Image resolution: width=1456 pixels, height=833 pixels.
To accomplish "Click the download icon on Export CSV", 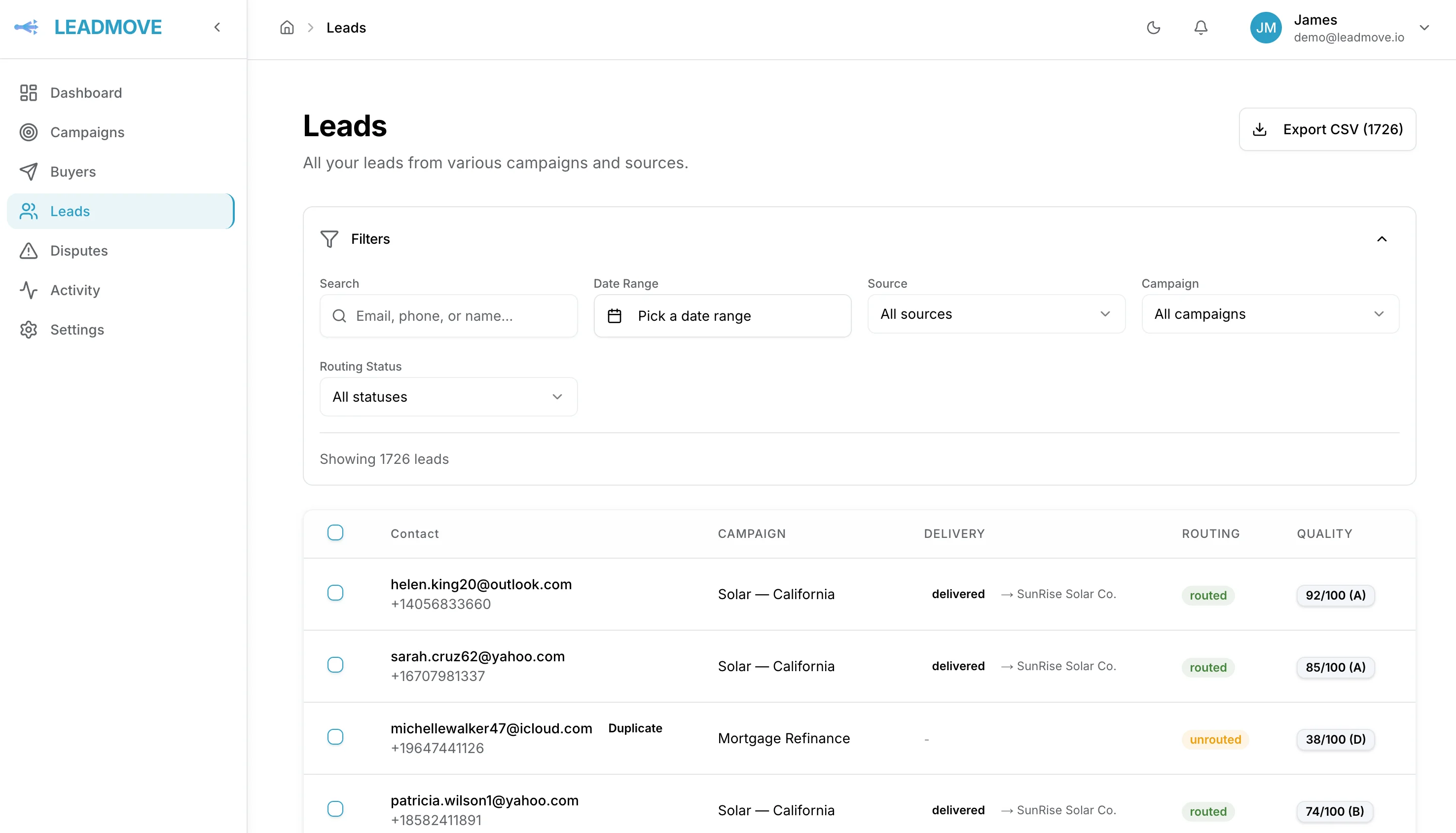I will 1260,129.
